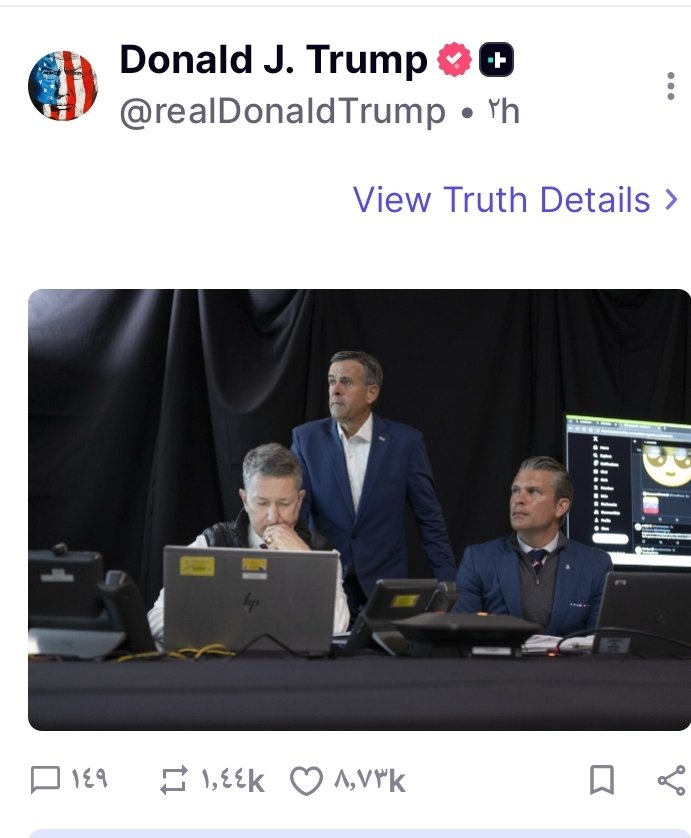The width and height of the screenshot is (691, 838).
Task: View the likes count number
Action: pyautogui.click(x=370, y=781)
